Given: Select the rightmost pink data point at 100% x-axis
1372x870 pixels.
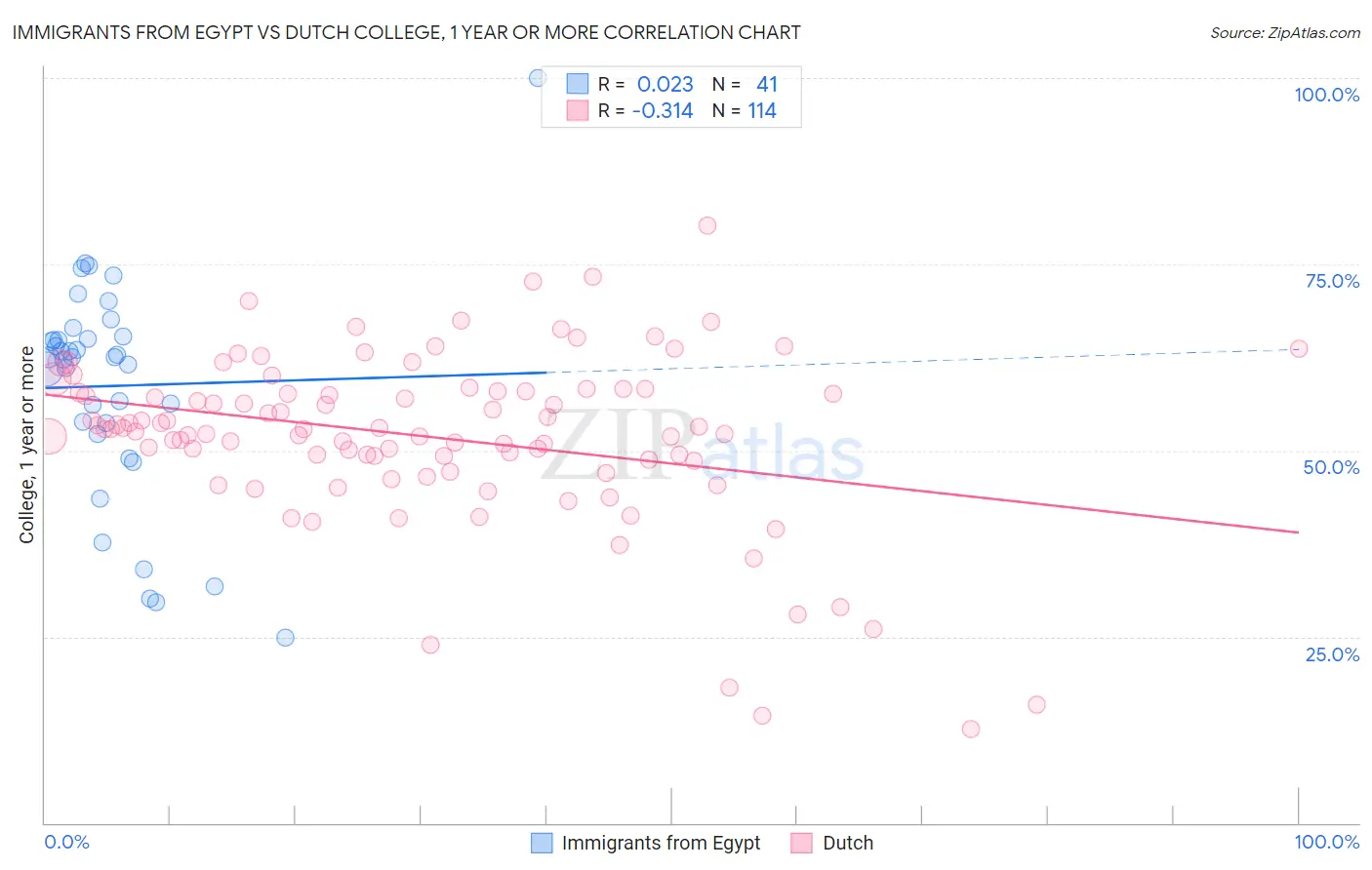Looking at the screenshot, I should (x=1299, y=348).
